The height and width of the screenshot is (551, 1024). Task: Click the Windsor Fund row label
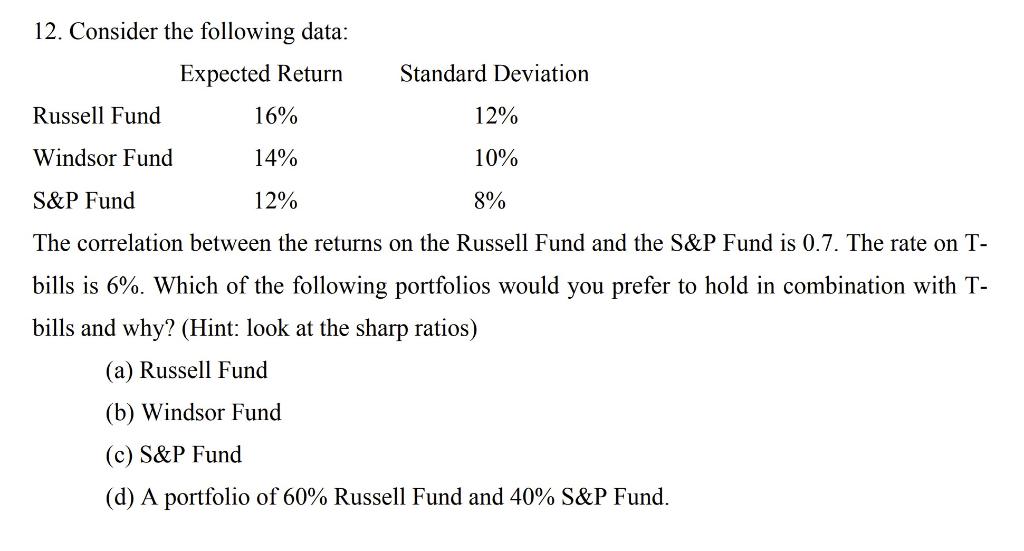(x=103, y=158)
